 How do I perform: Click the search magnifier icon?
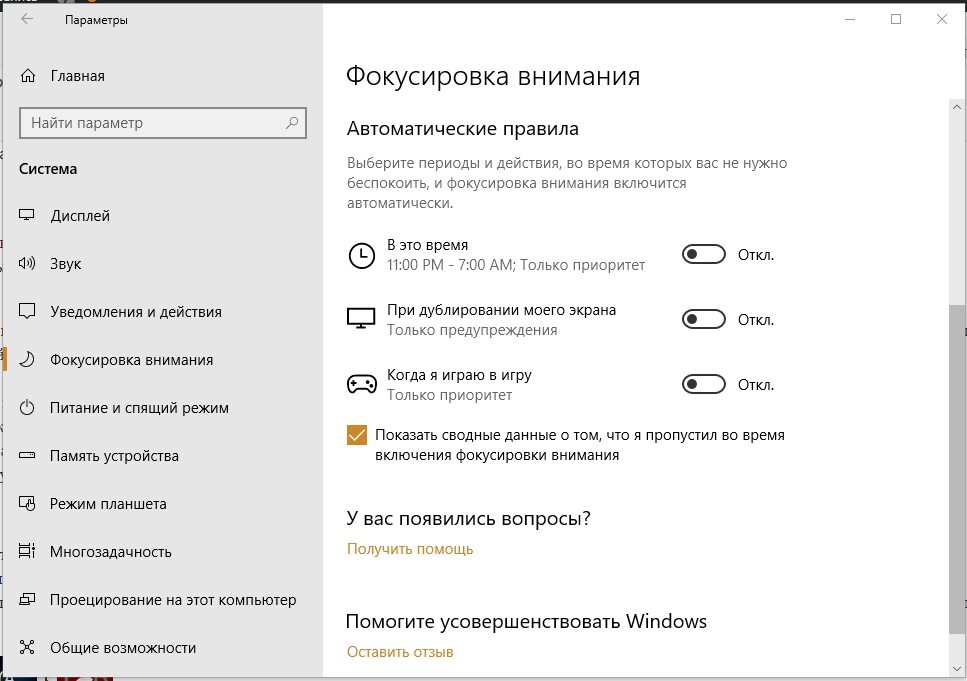[292, 123]
